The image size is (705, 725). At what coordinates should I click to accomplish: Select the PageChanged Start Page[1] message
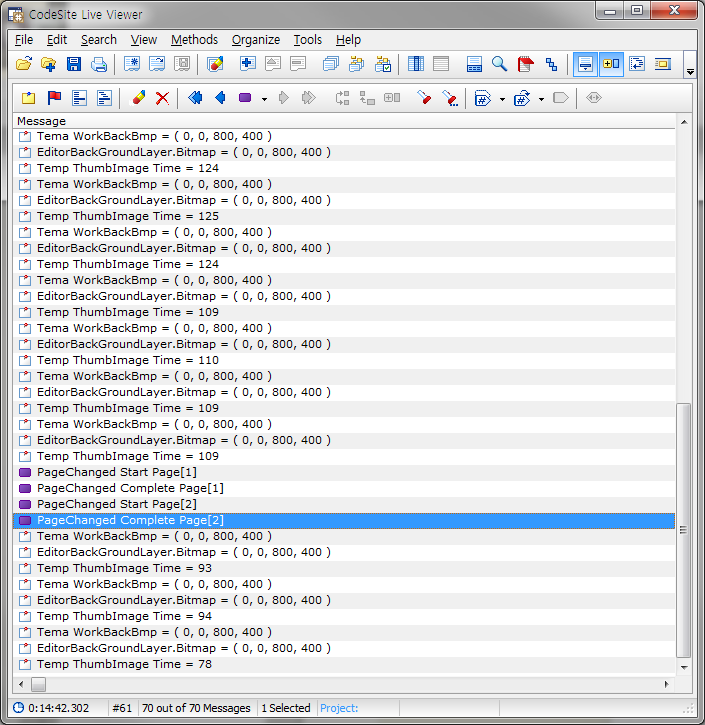click(x=116, y=472)
